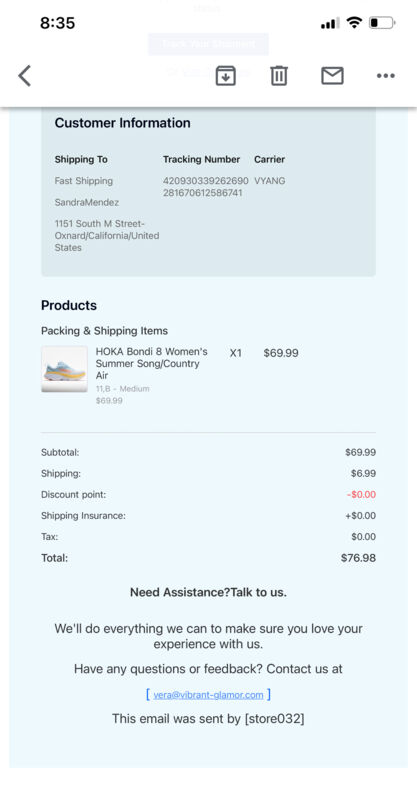This screenshot has width=417, height=800.
Task: Select the tracking number text
Action: point(206,187)
